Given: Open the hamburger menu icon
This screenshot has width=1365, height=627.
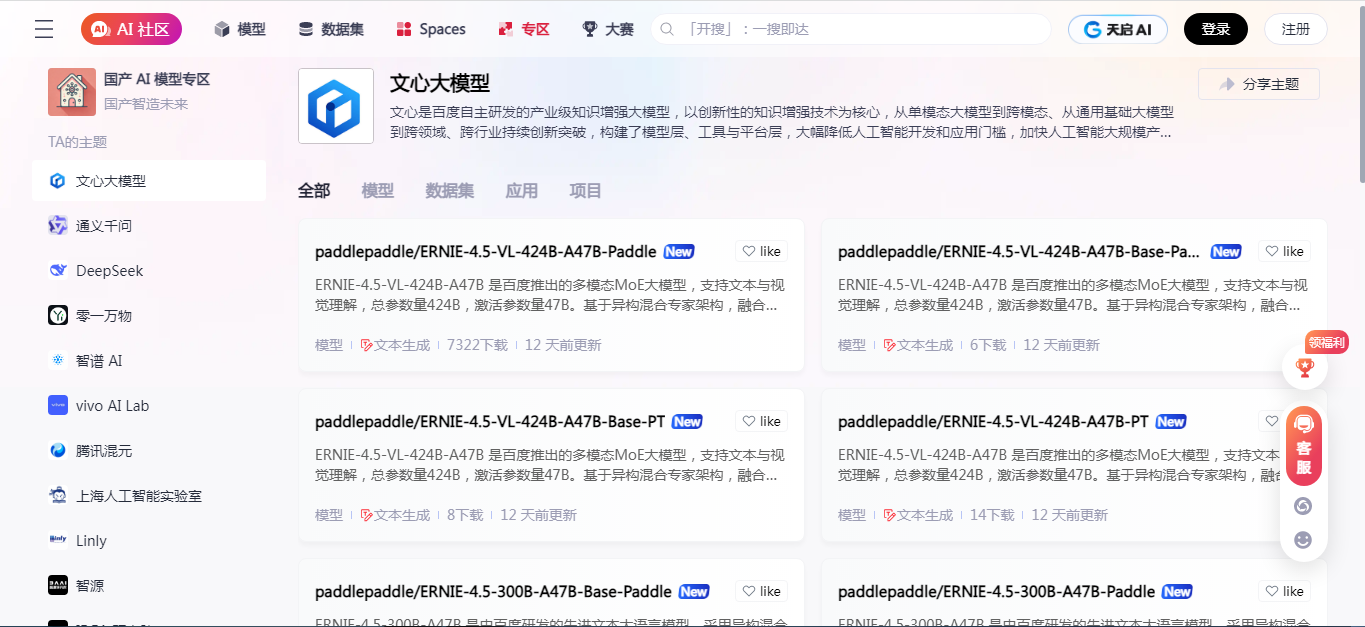Looking at the screenshot, I should (44, 29).
